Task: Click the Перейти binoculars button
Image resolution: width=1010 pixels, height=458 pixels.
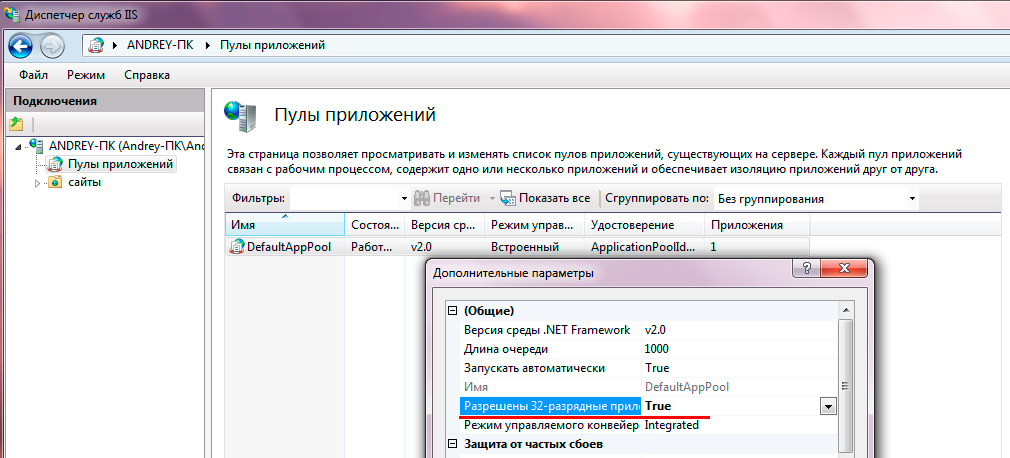Action: tap(448, 198)
